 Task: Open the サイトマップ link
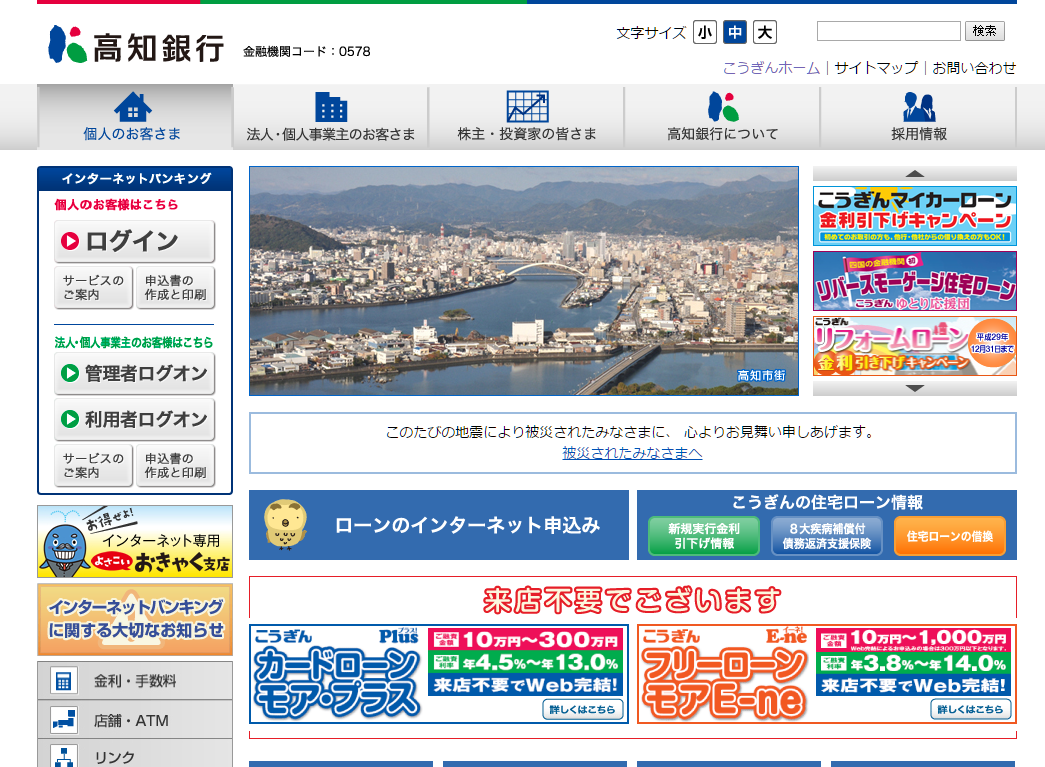pyautogui.click(x=876, y=68)
